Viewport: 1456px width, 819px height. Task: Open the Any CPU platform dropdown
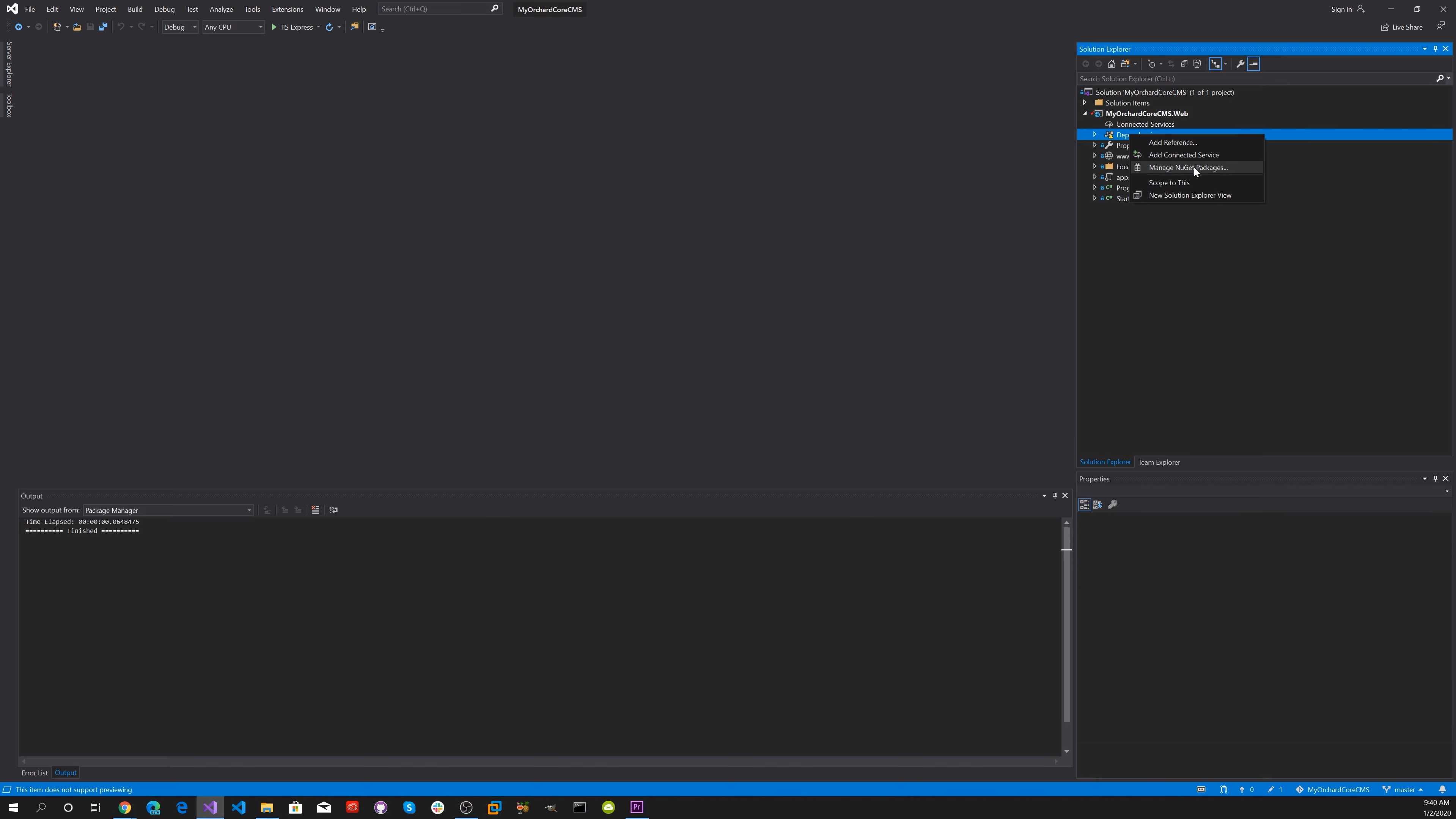tap(233, 27)
